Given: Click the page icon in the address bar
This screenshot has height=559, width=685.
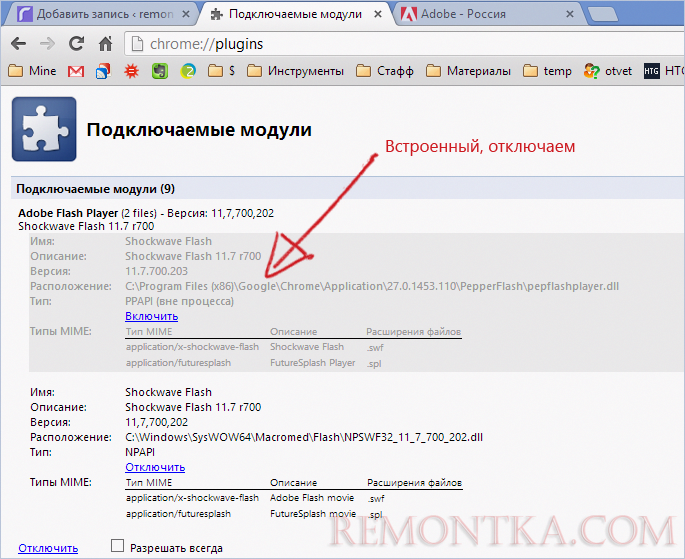Looking at the screenshot, I should [x=137, y=44].
